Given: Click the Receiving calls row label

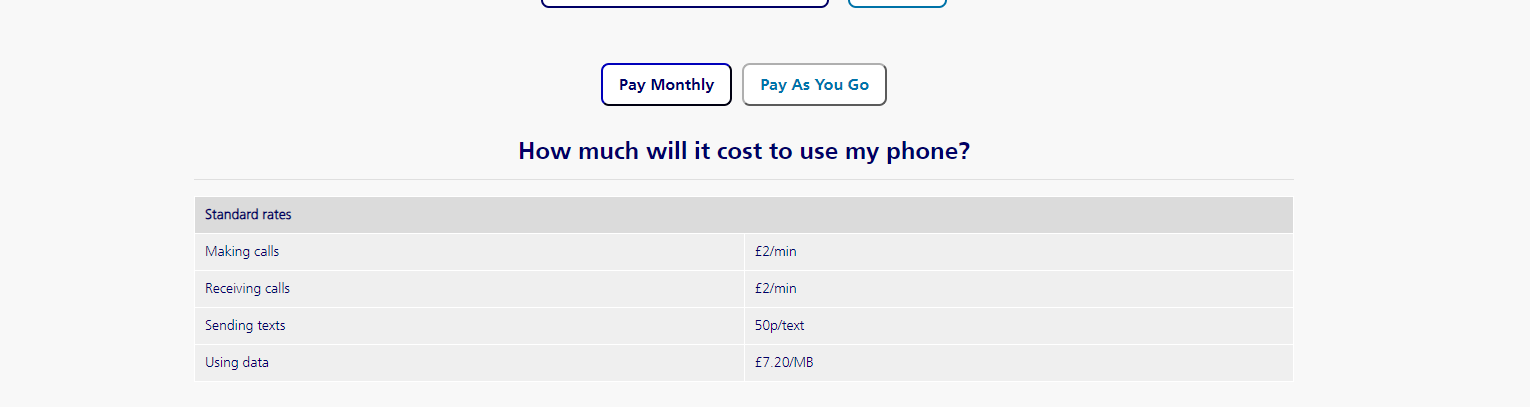Looking at the screenshot, I should 247,288.
